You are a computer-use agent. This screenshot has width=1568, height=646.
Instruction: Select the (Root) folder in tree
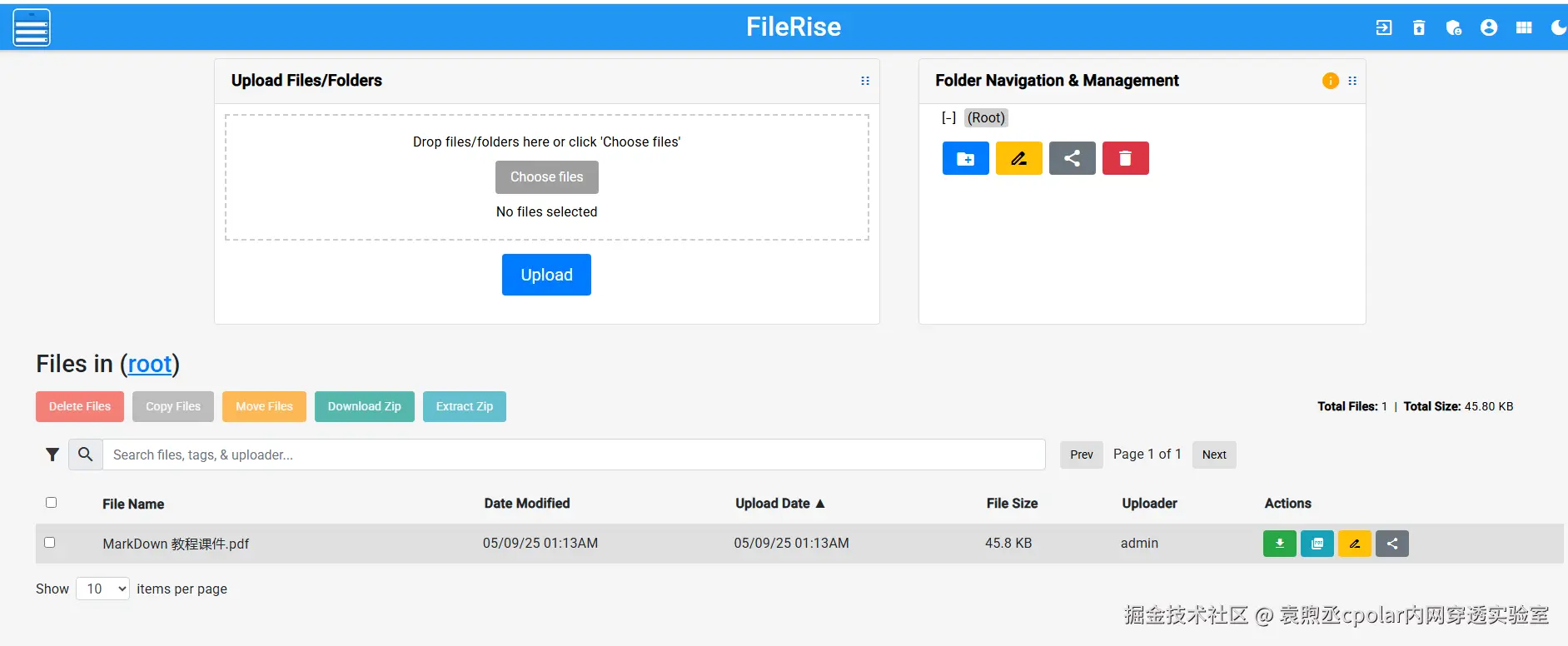tap(986, 117)
